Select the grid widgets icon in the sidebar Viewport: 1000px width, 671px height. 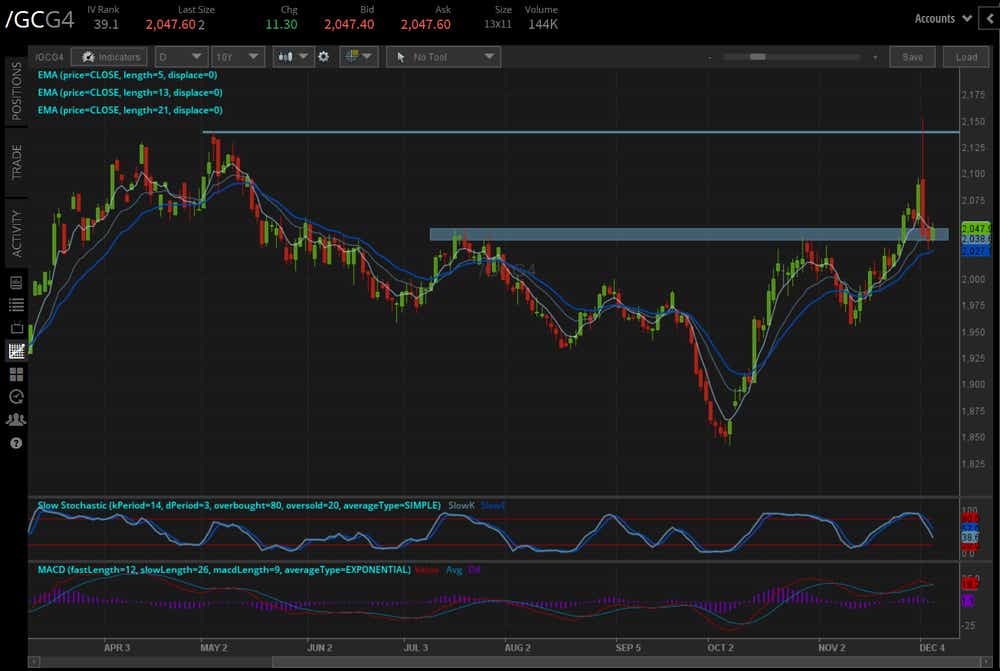tap(15, 374)
